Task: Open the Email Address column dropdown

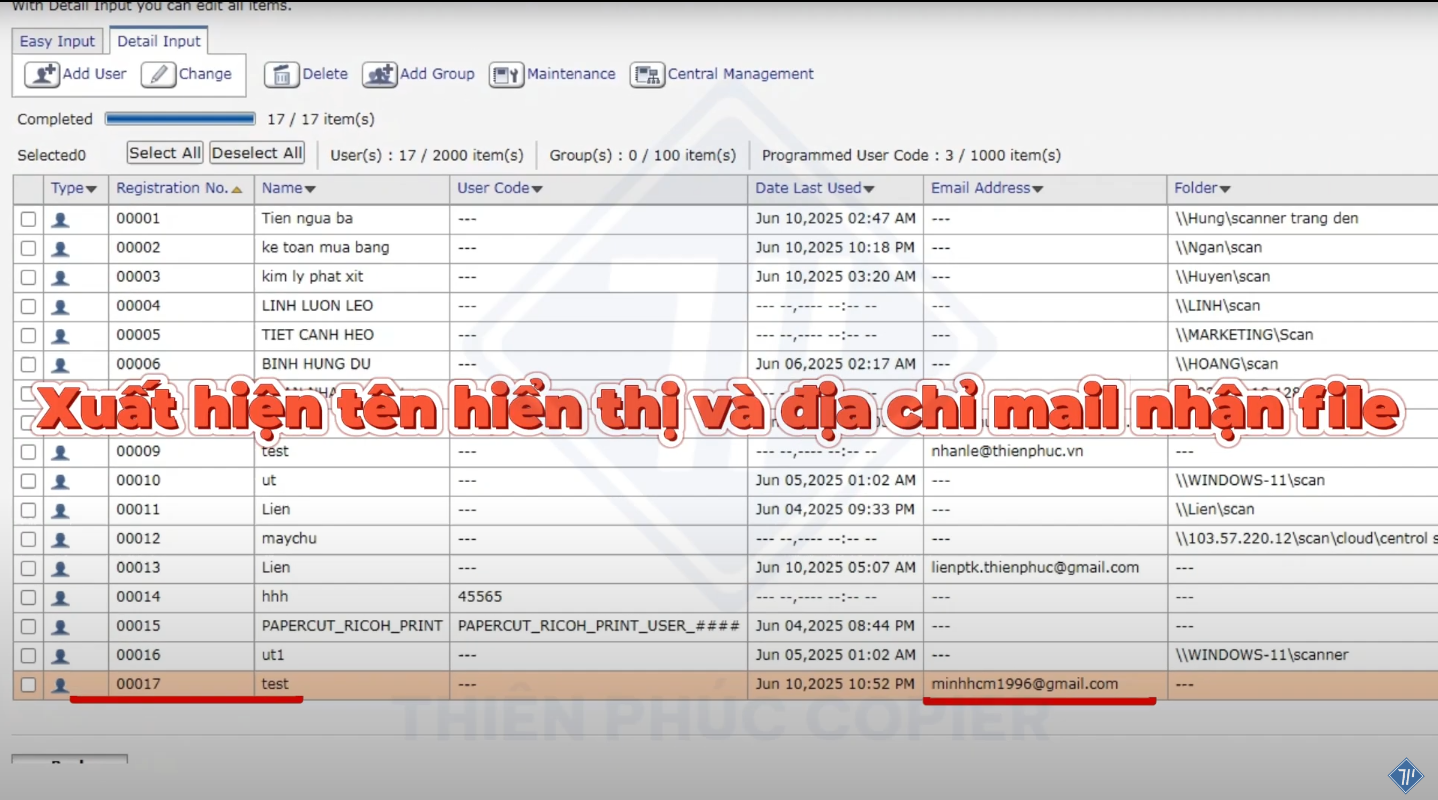Action: point(1038,189)
